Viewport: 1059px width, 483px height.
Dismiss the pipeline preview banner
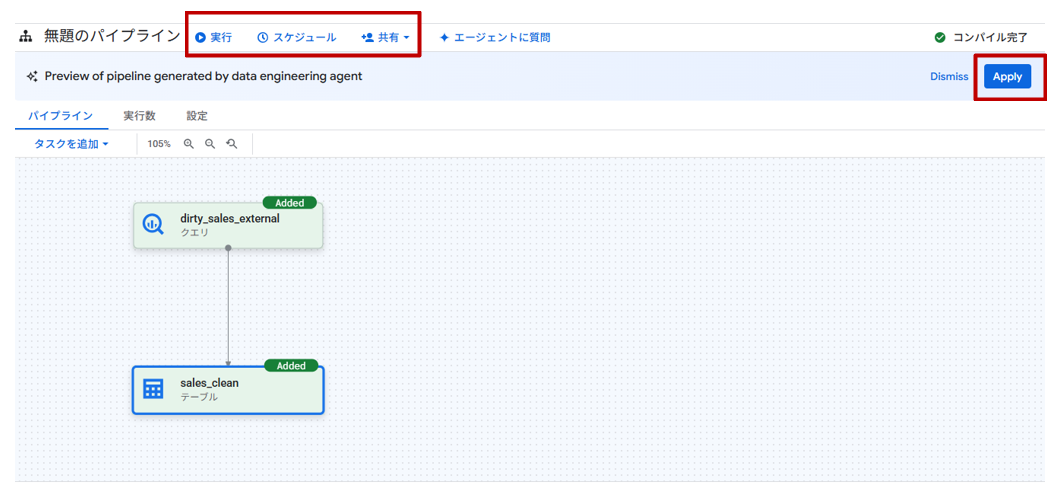tap(948, 77)
